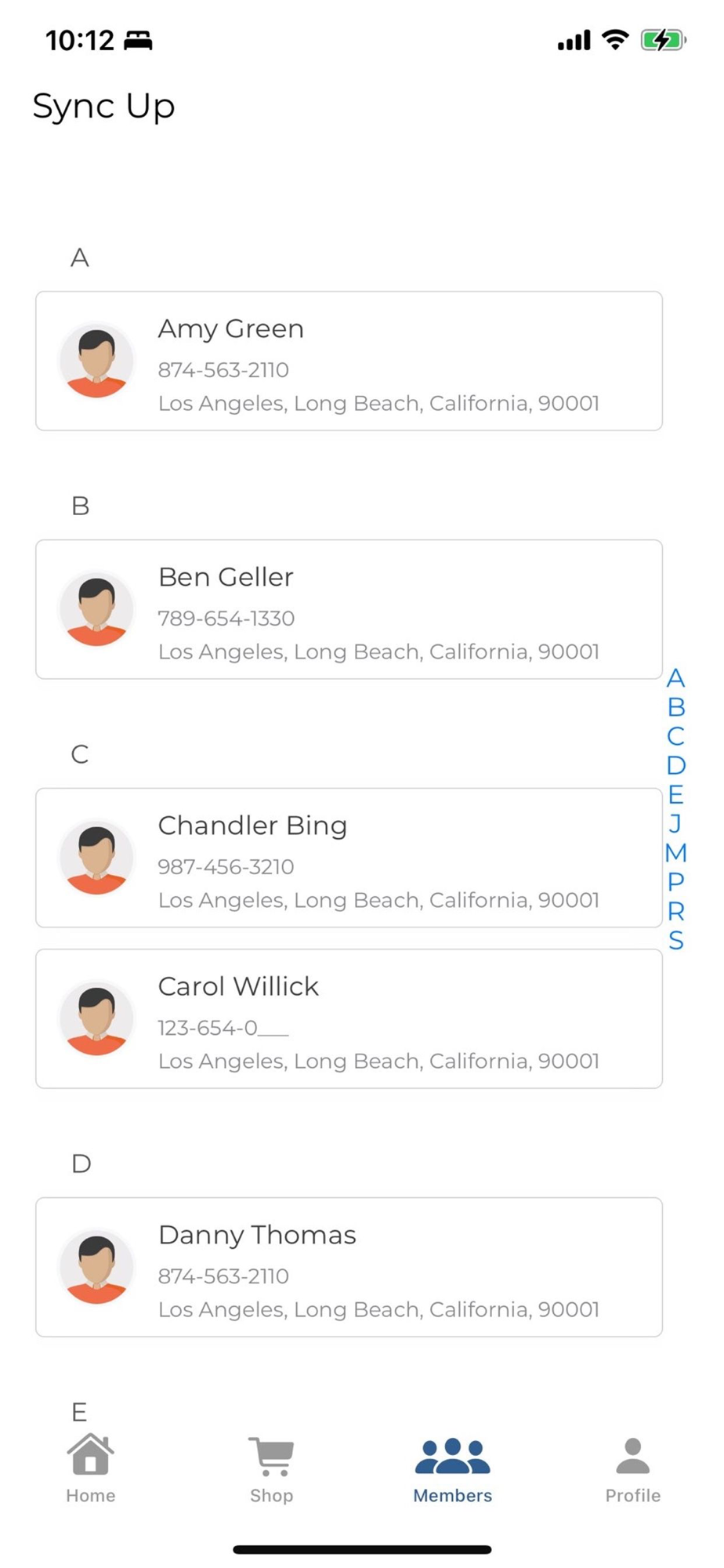
Task: Jump to letter S in index
Action: point(675,940)
